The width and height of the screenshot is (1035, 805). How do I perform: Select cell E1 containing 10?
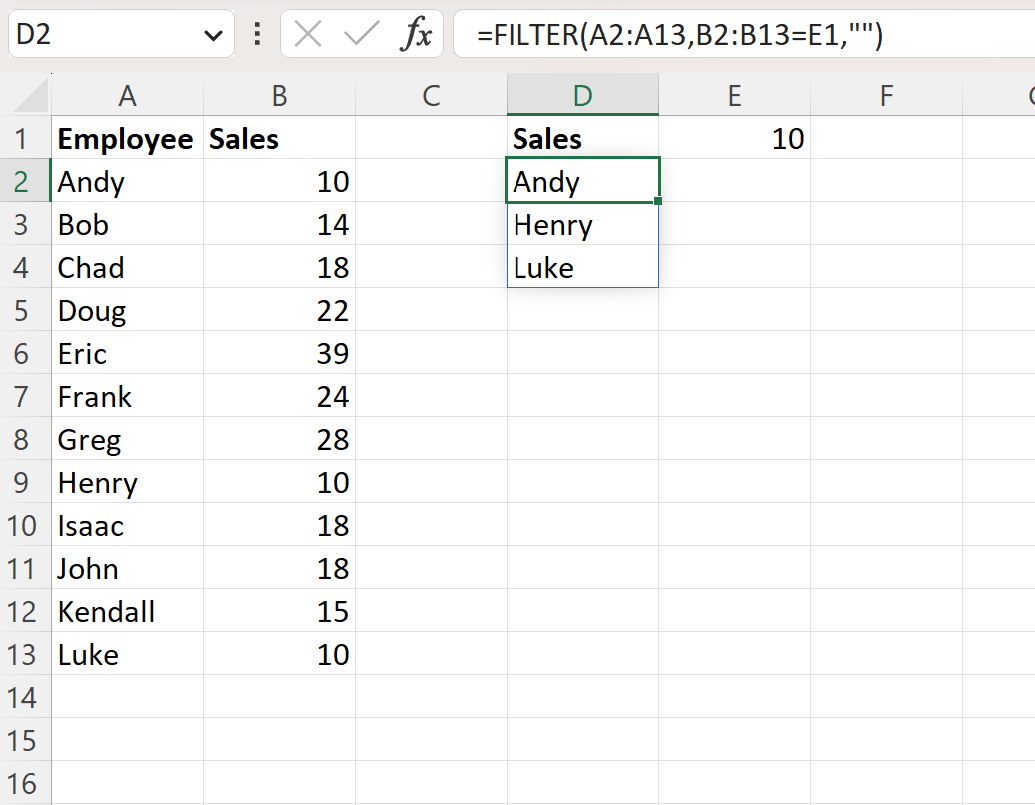pyautogui.click(x=734, y=139)
